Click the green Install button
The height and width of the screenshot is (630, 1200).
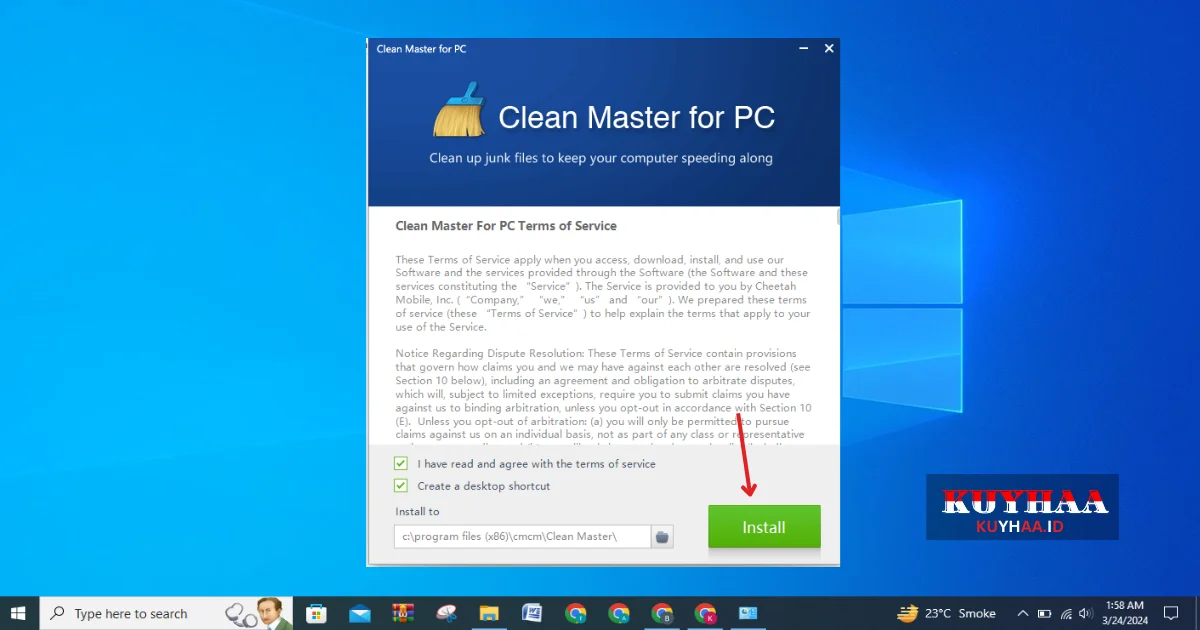pyautogui.click(x=764, y=527)
